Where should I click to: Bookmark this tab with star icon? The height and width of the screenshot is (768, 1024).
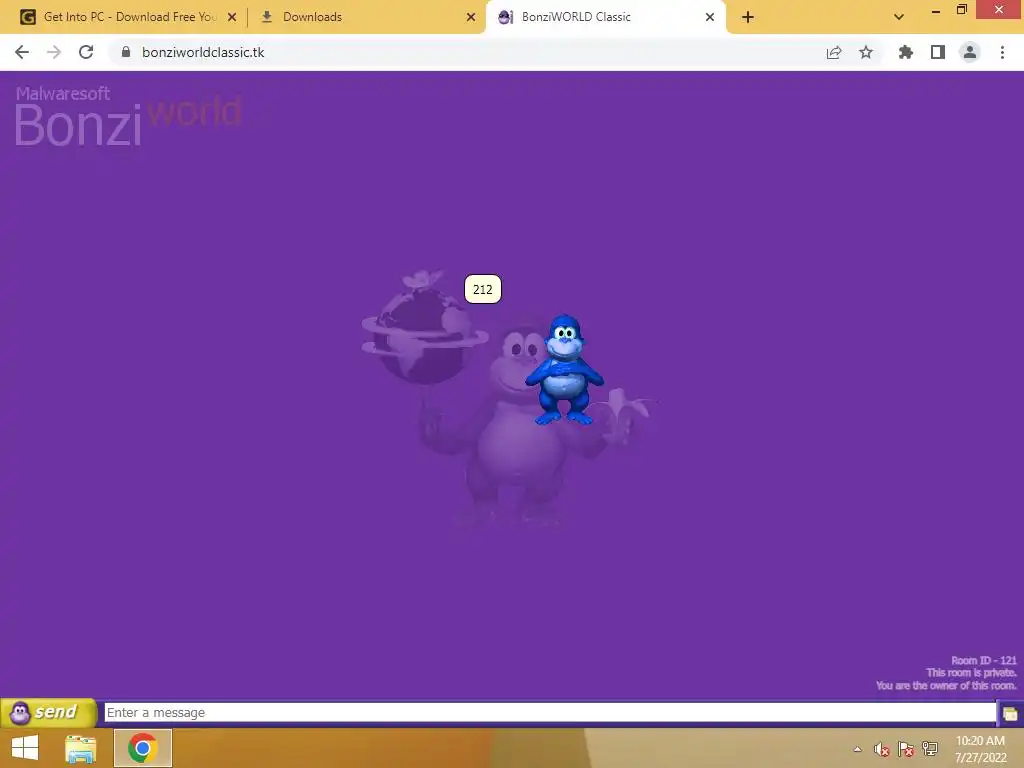pos(866,52)
